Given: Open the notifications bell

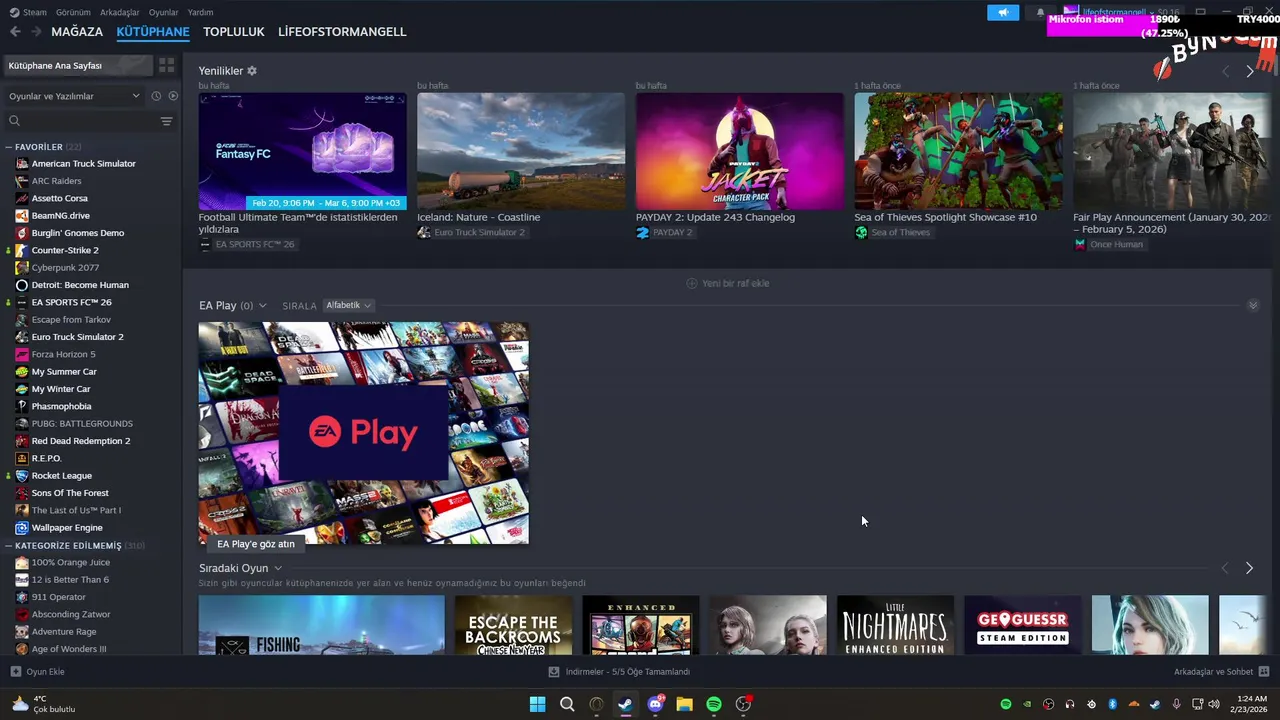Looking at the screenshot, I should (1040, 13).
